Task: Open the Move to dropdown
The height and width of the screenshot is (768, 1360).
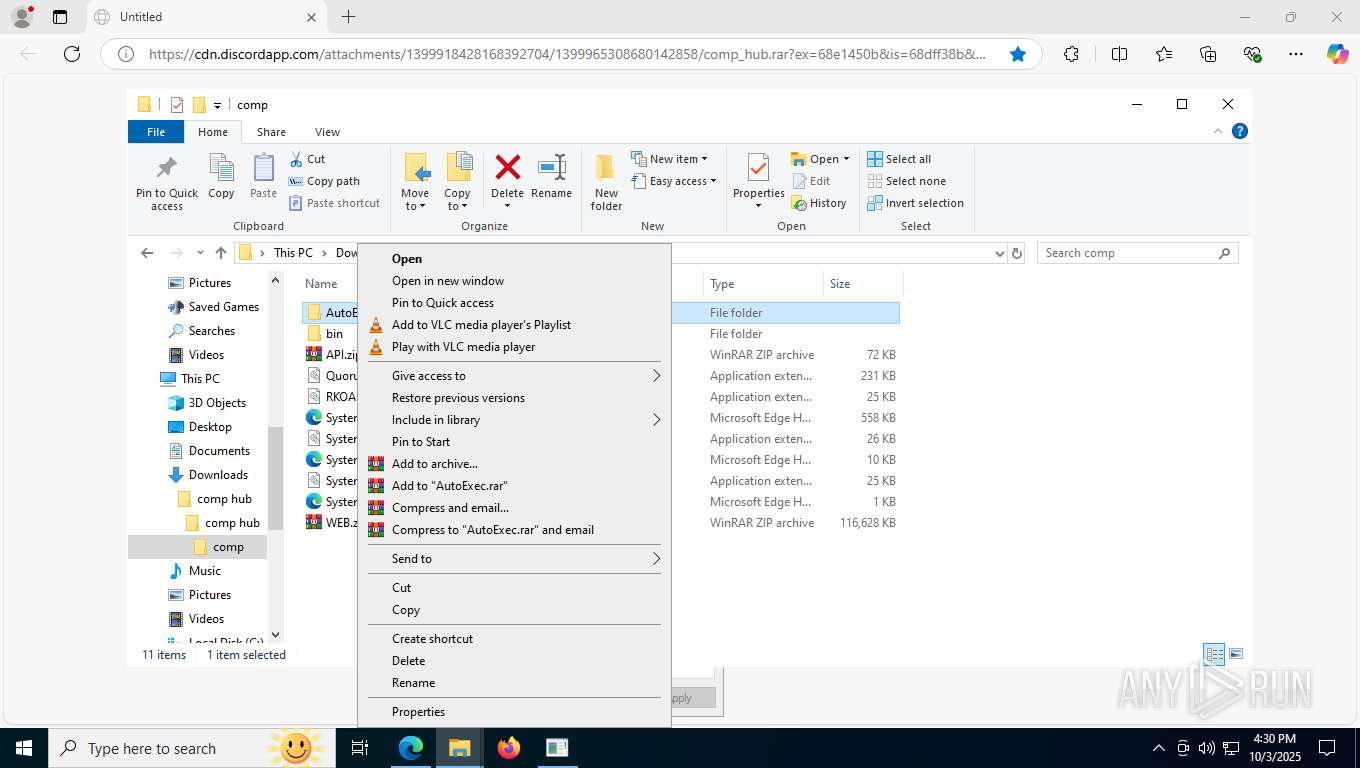Action: pyautogui.click(x=415, y=183)
